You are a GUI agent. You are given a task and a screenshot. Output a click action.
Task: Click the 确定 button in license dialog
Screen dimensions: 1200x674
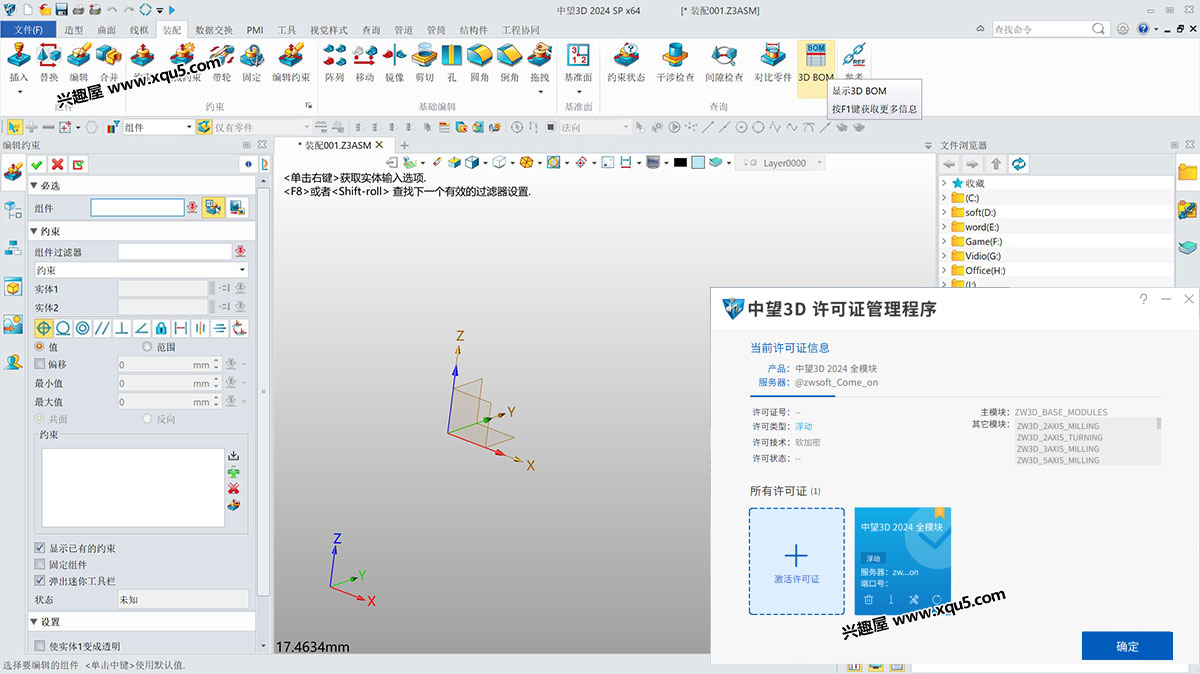1127,646
